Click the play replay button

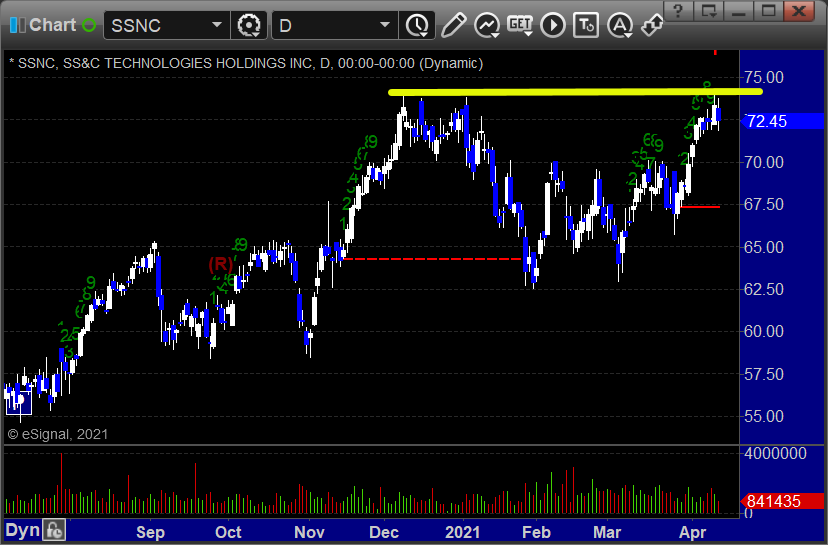(x=553, y=25)
